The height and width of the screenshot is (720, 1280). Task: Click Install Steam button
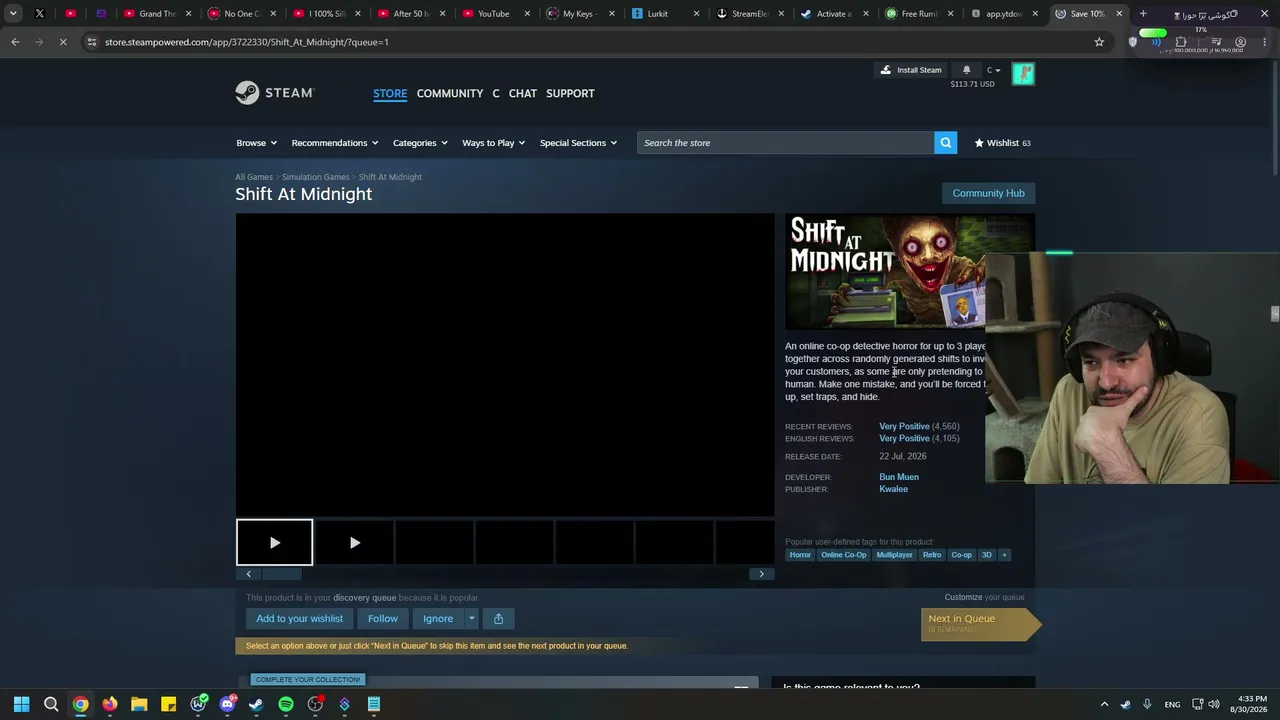pyautogui.click(x=911, y=70)
